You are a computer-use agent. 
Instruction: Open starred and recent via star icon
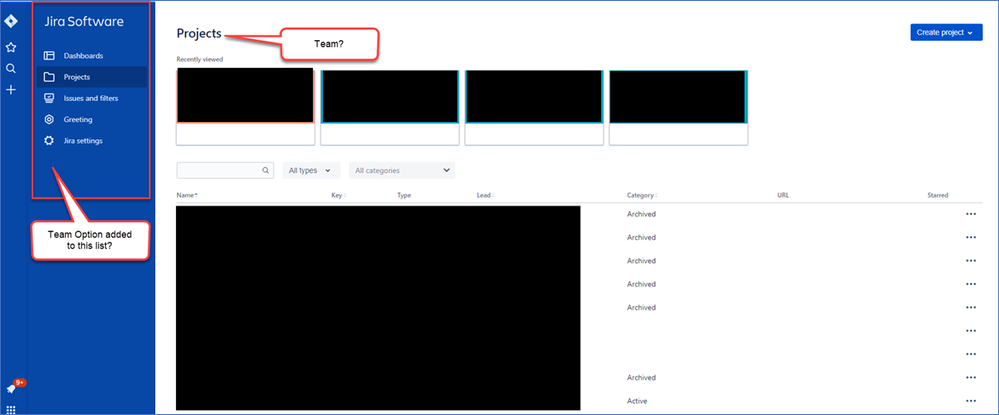[x=11, y=47]
